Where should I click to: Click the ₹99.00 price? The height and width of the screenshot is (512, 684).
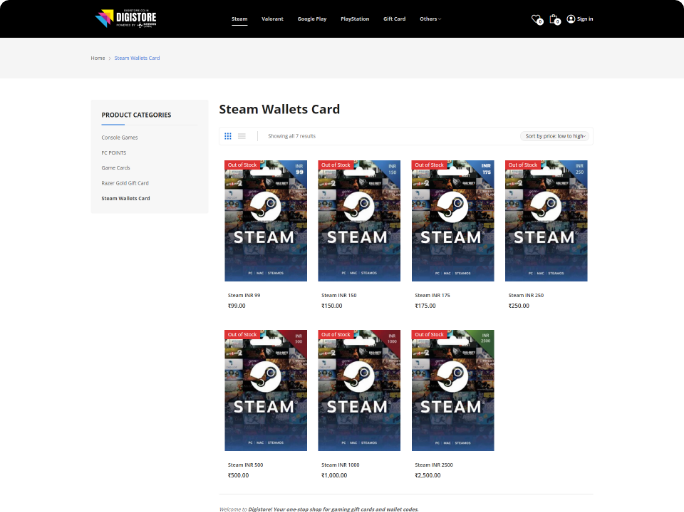(x=236, y=306)
